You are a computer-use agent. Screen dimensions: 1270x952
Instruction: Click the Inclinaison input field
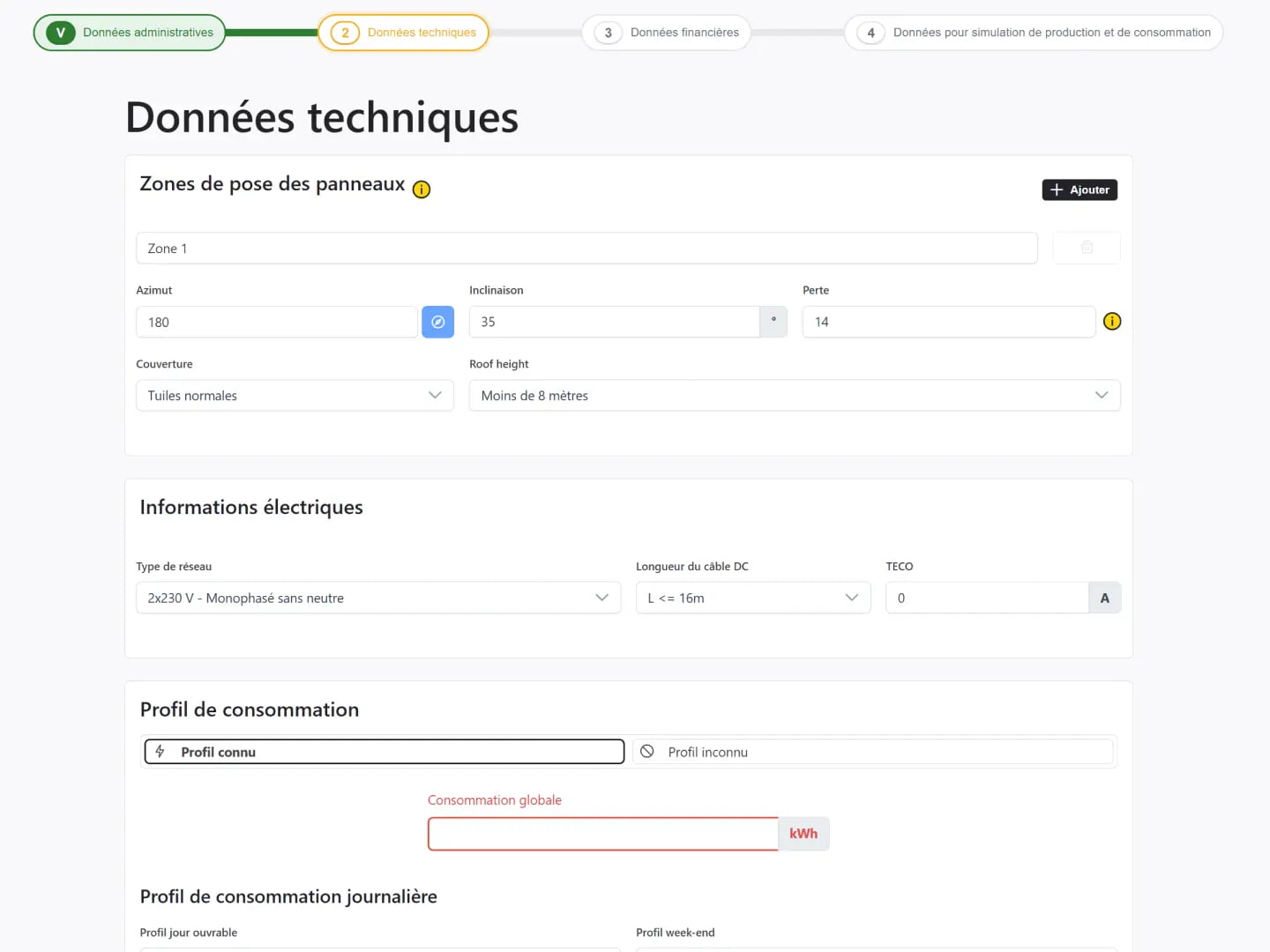614,322
